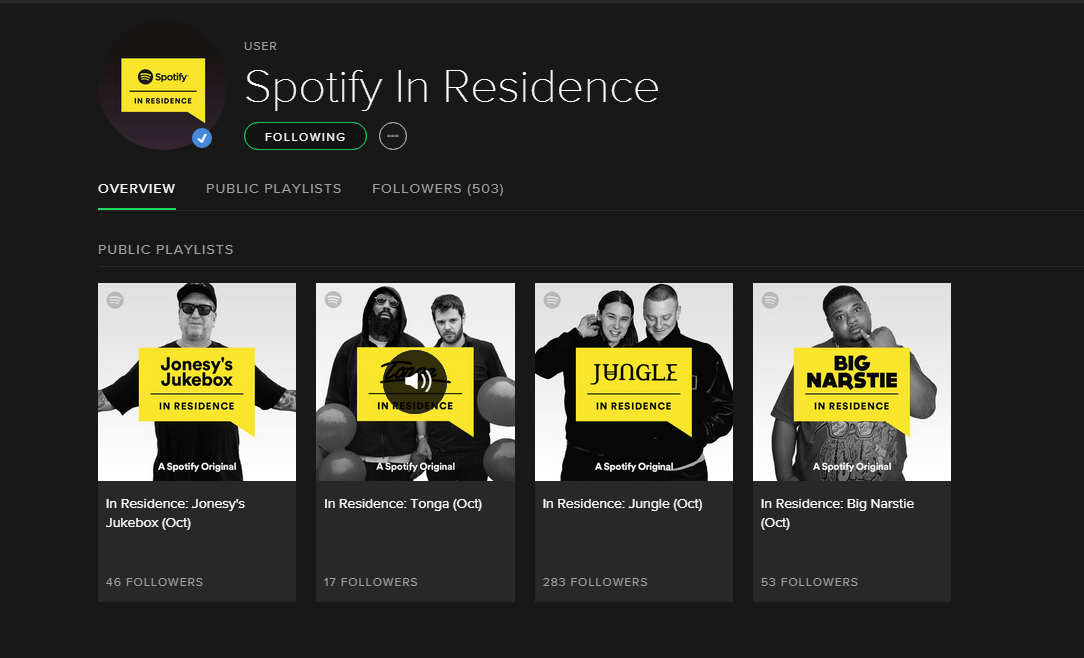Screen dimensions: 1084x658
Task: Select the Jungle In Residence cover art
Action: coord(633,381)
